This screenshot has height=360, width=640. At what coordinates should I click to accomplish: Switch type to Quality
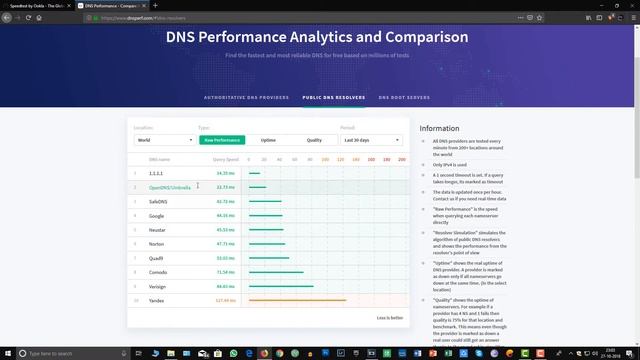coord(314,140)
